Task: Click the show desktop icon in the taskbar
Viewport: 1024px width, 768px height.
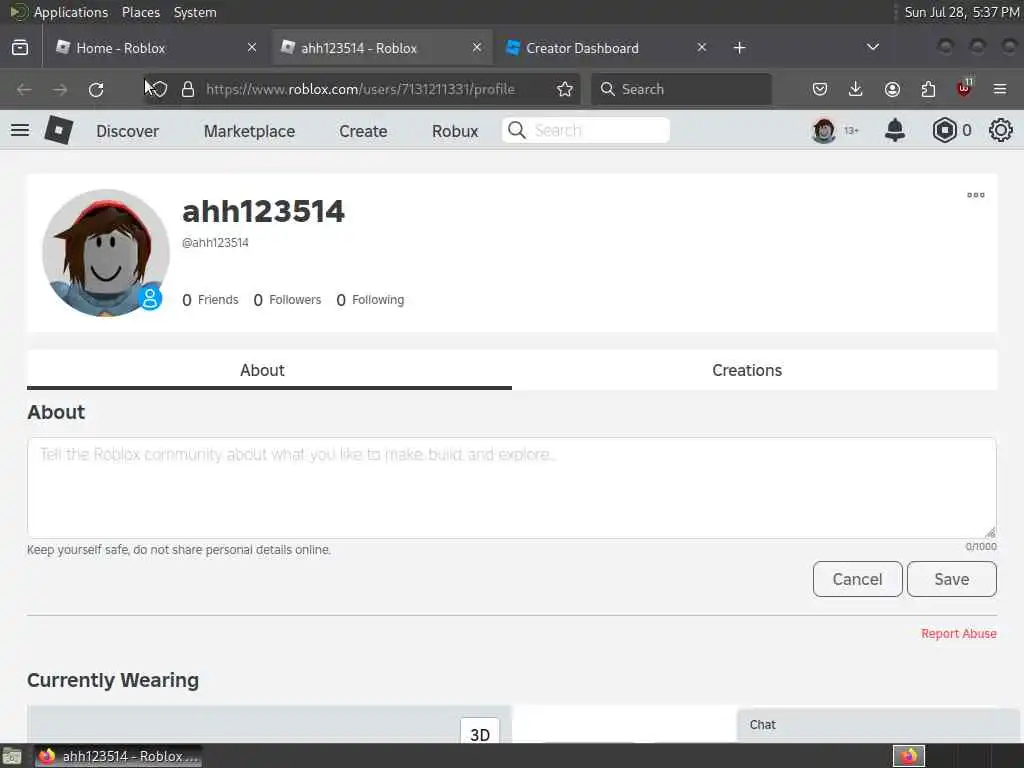Action: point(11,757)
